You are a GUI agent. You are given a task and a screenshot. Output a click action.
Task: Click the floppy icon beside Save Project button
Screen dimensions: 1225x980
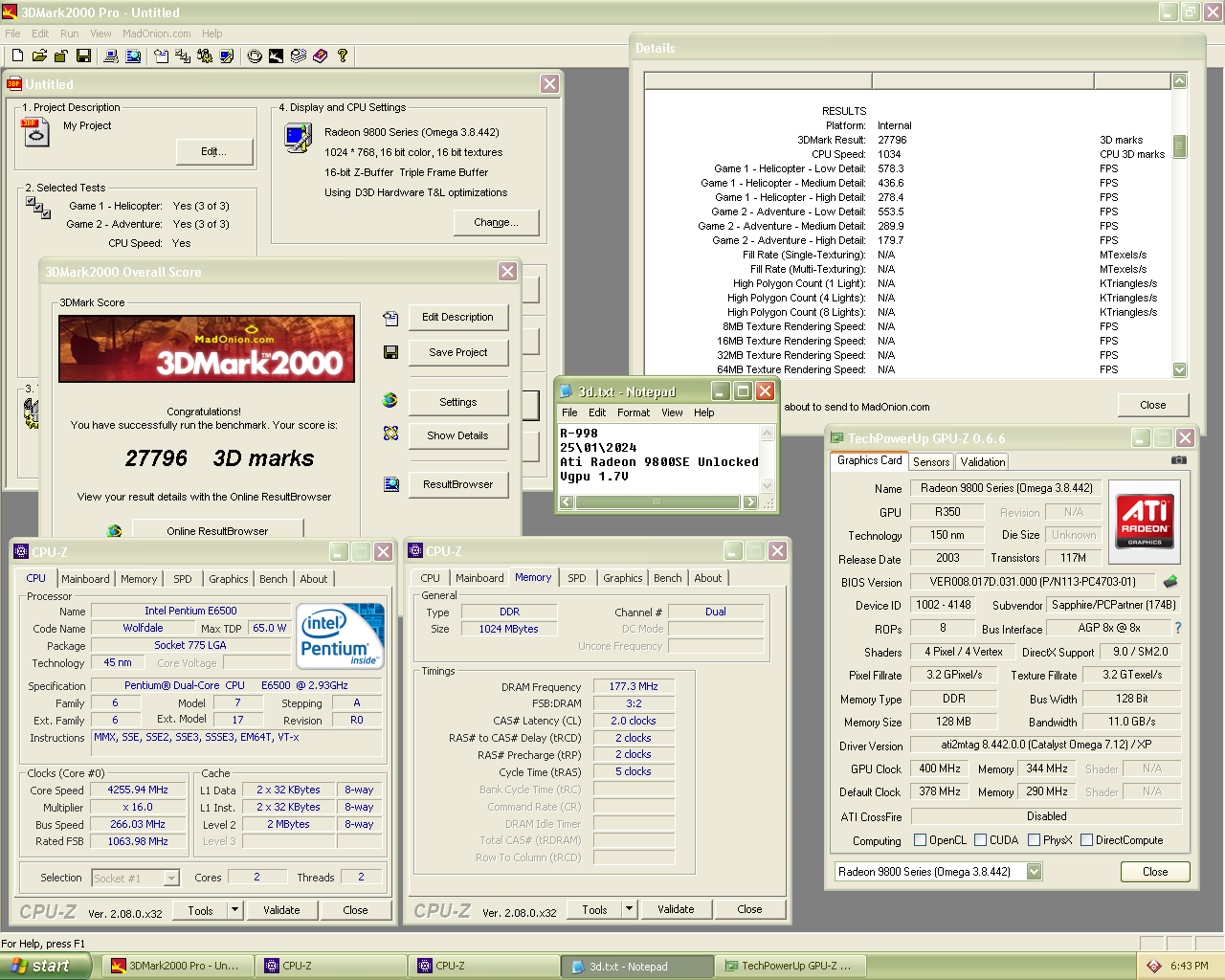coord(390,352)
